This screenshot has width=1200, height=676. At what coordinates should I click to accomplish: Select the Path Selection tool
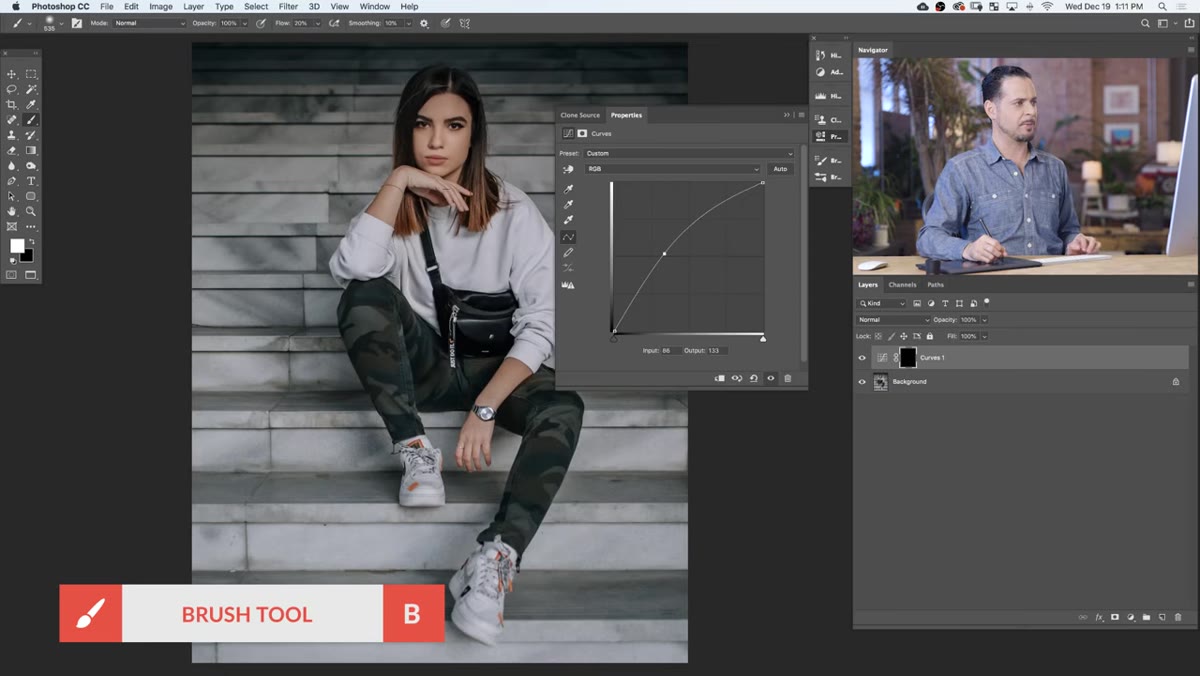pyautogui.click(x=12, y=196)
